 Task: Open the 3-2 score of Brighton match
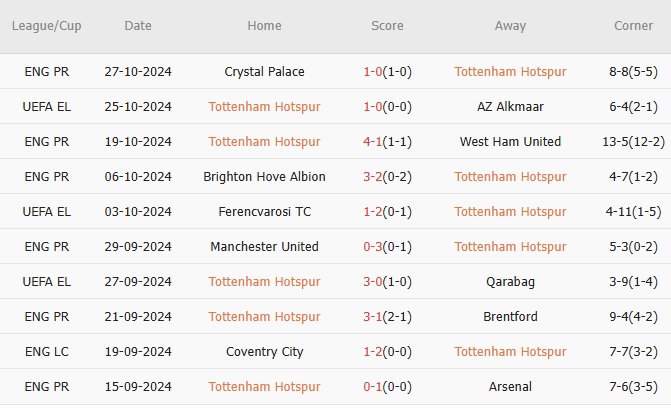(371, 177)
